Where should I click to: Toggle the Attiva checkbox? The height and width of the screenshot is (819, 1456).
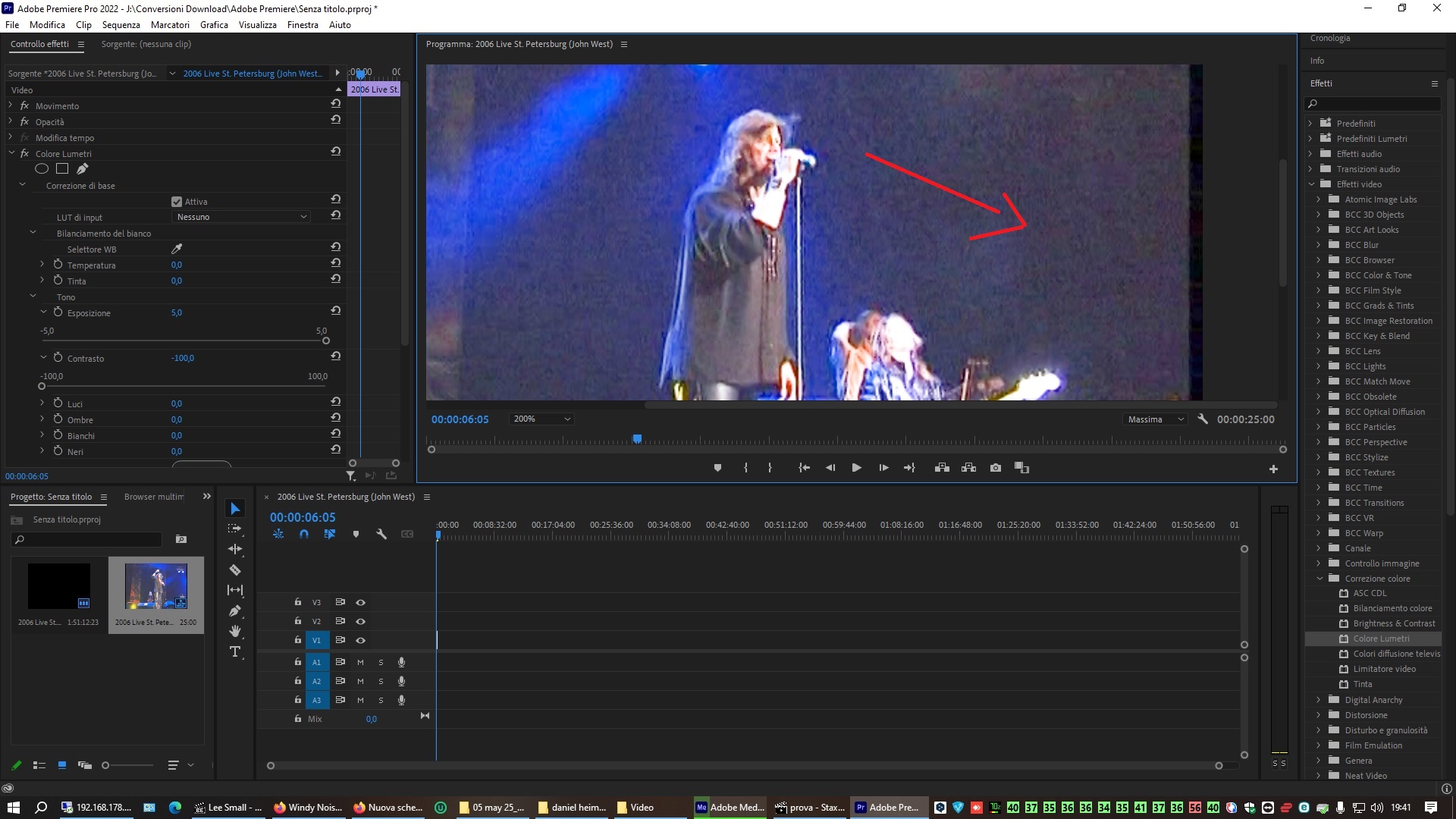[177, 202]
